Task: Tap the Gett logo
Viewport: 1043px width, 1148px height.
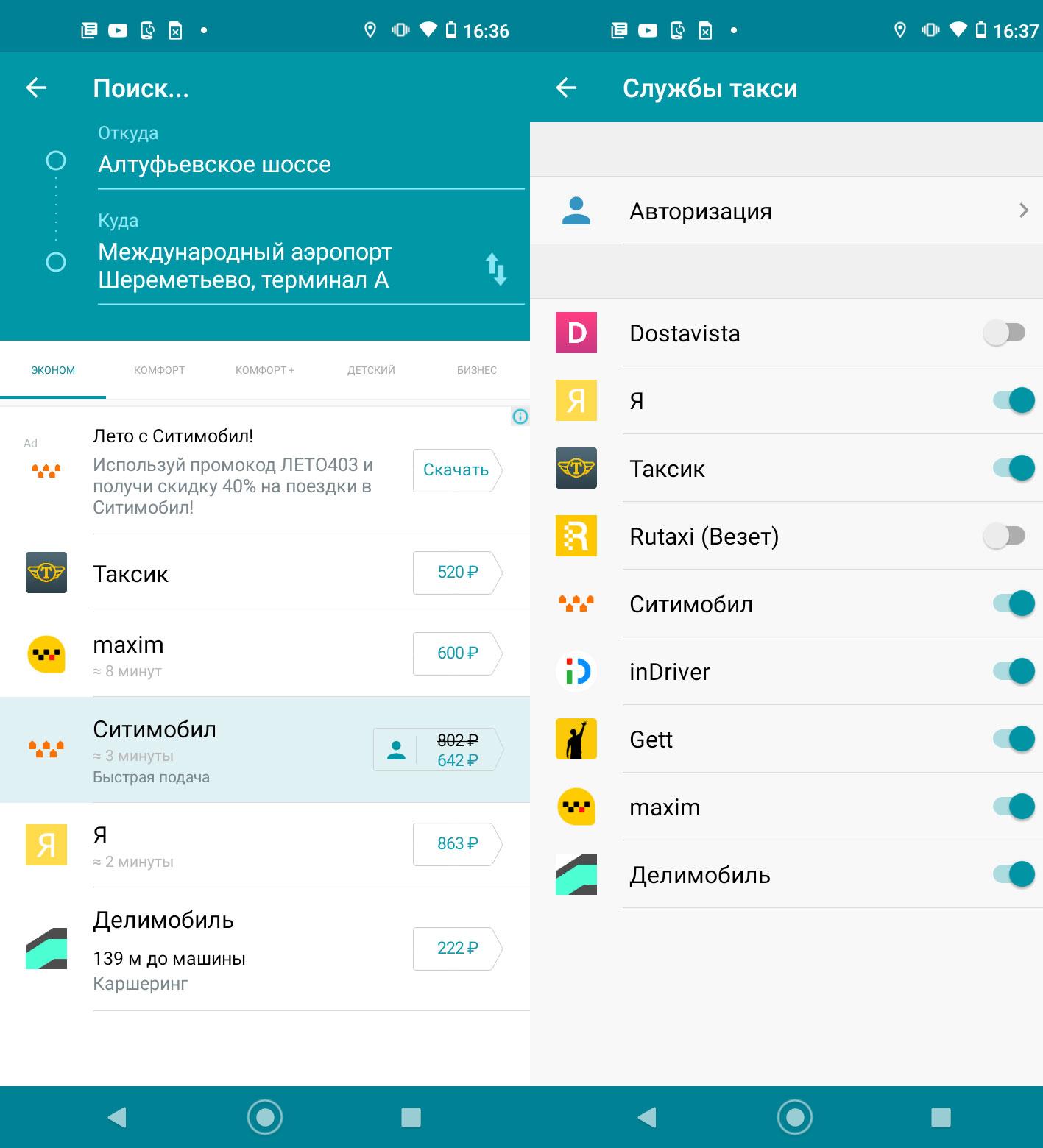Action: point(576,739)
